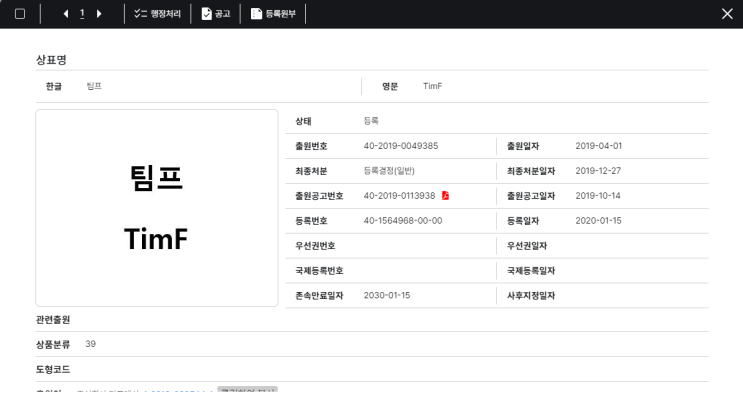Screen dimensions: 743x396
Task: Open 행정처리 from the toolbar
Action: point(157,14)
